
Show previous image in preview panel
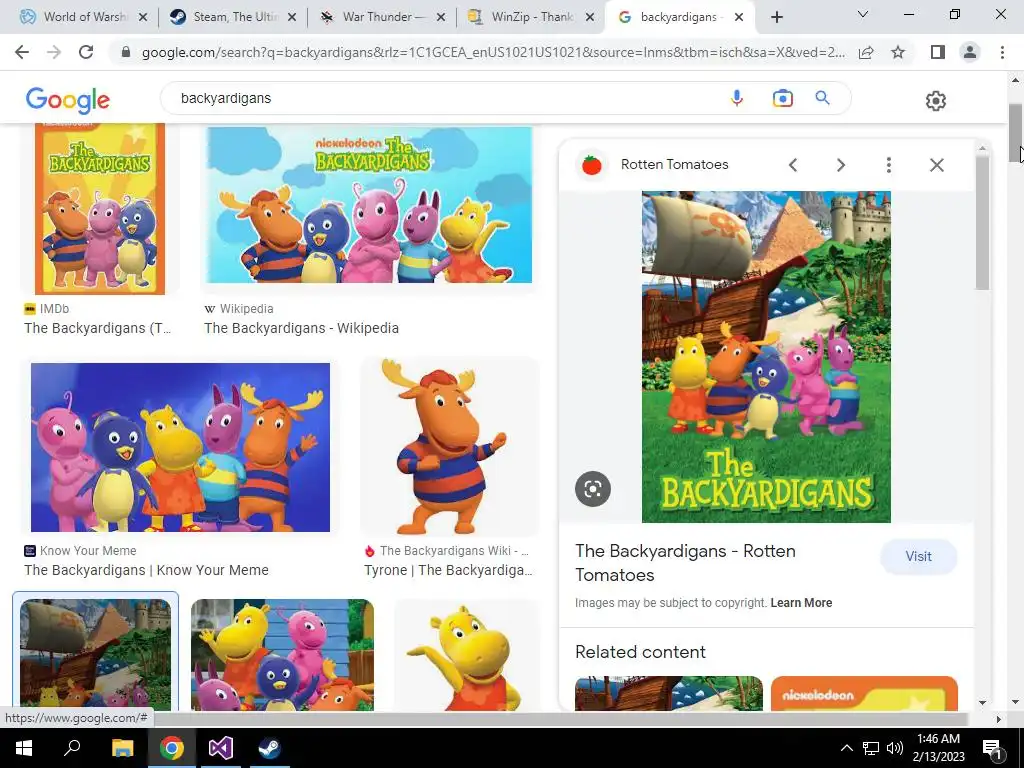793,165
